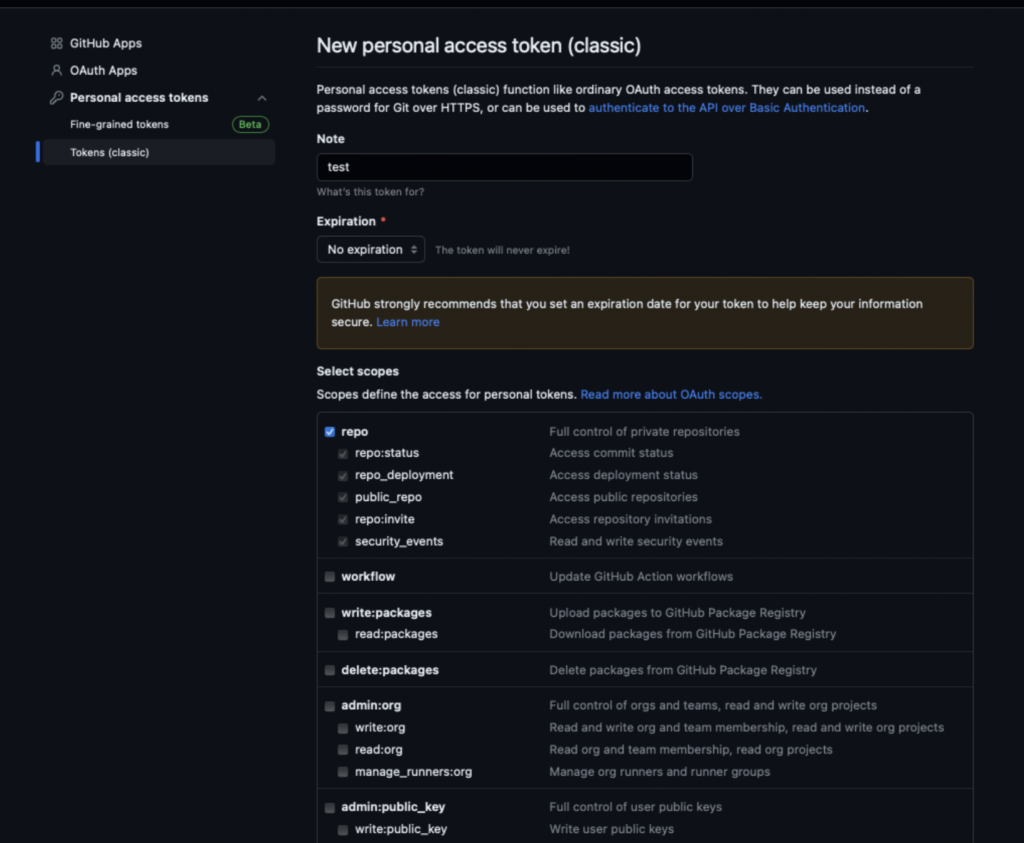Click the Learn more link in the warning

[x=408, y=323]
